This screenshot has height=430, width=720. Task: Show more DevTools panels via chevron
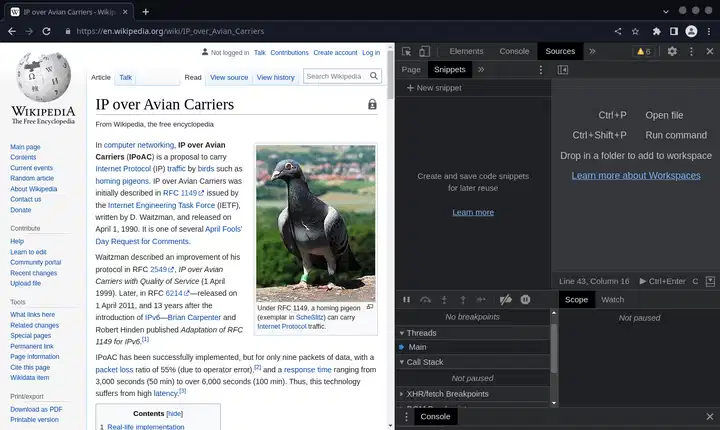592,51
